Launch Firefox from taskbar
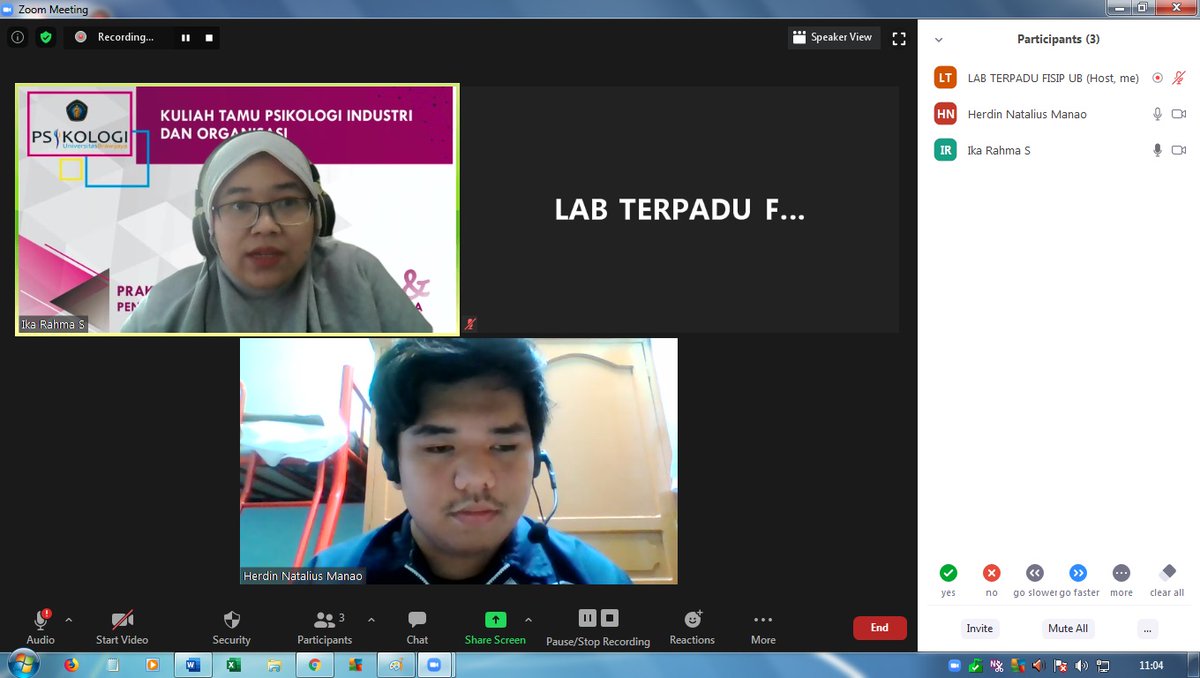 71,664
